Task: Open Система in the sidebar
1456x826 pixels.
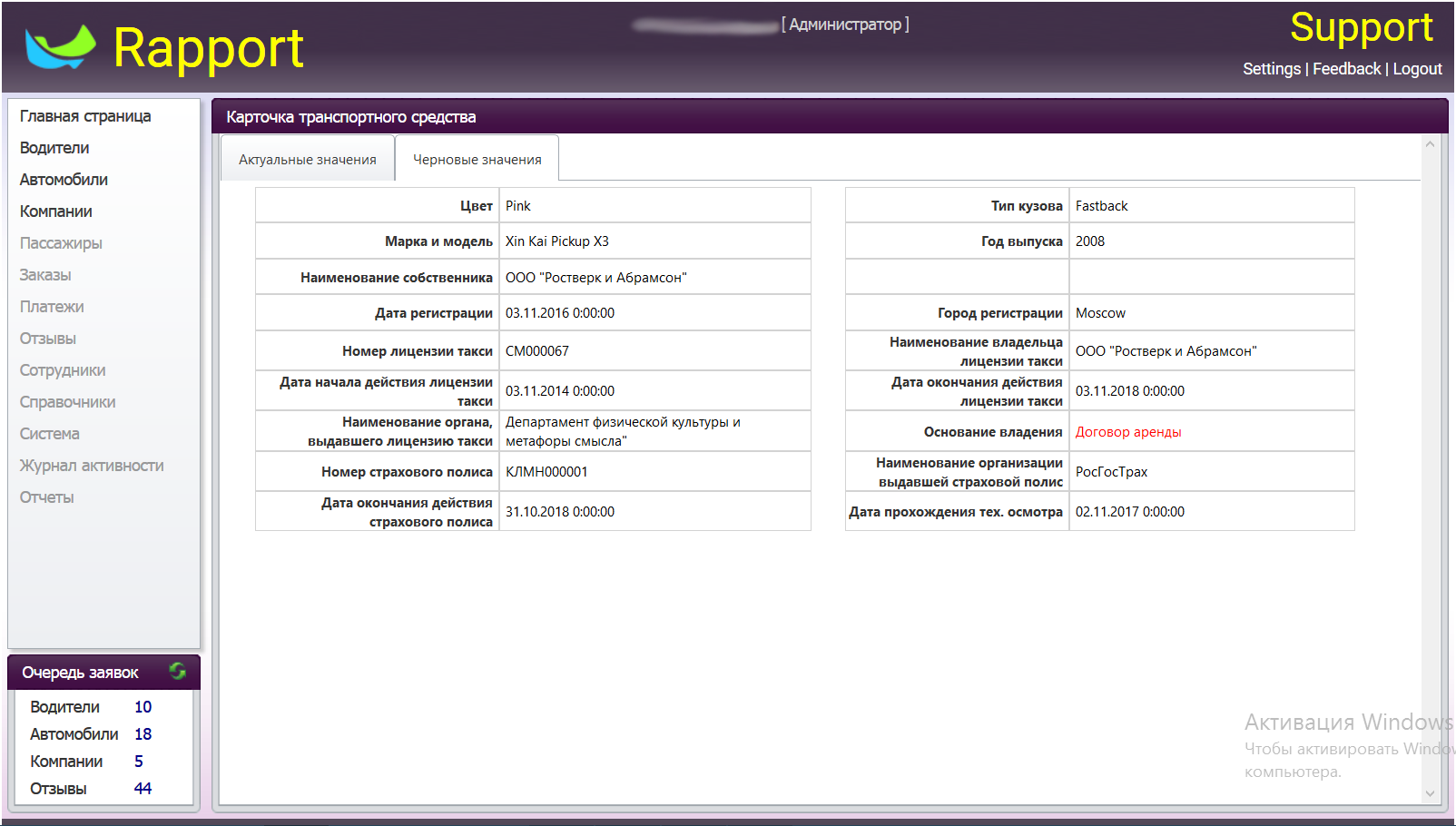Action: (x=50, y=434)
